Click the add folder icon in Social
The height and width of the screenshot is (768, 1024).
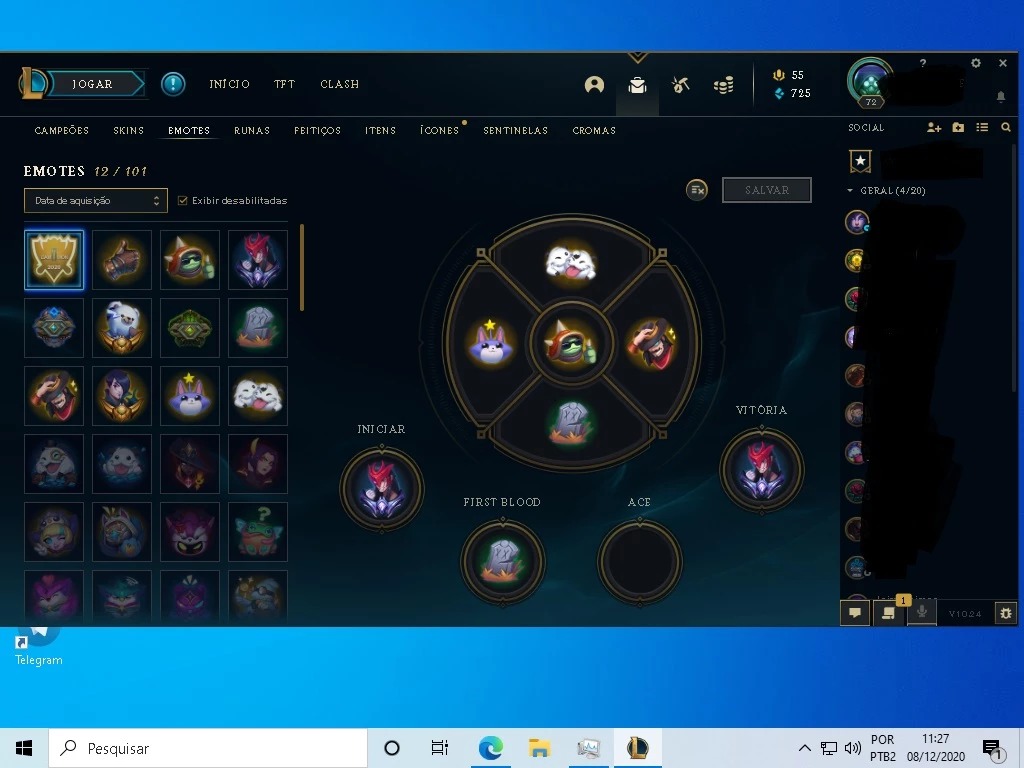point(958,127)
